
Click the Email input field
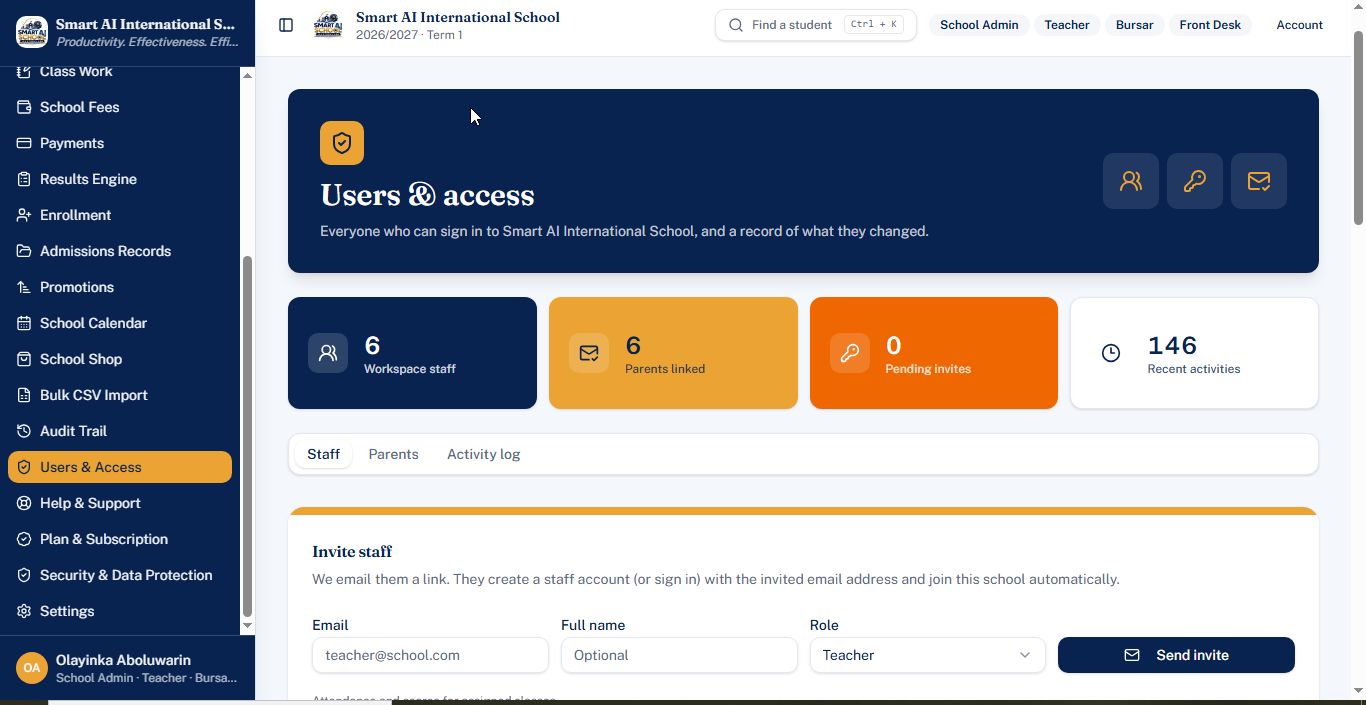(430, 655)
